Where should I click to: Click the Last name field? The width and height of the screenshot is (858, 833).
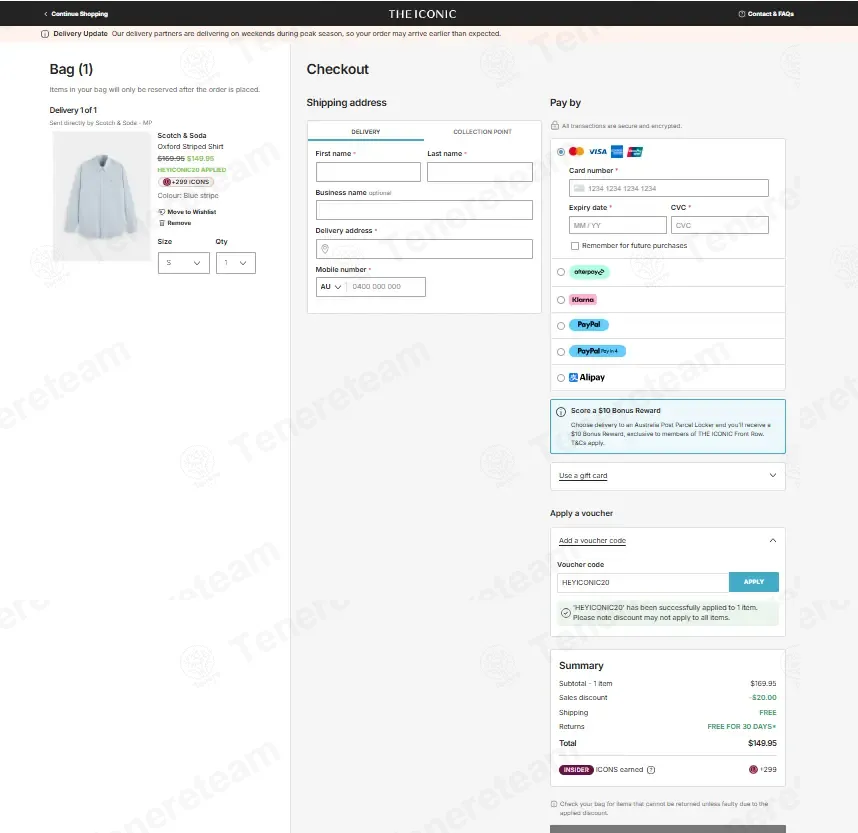pos(480,172)
